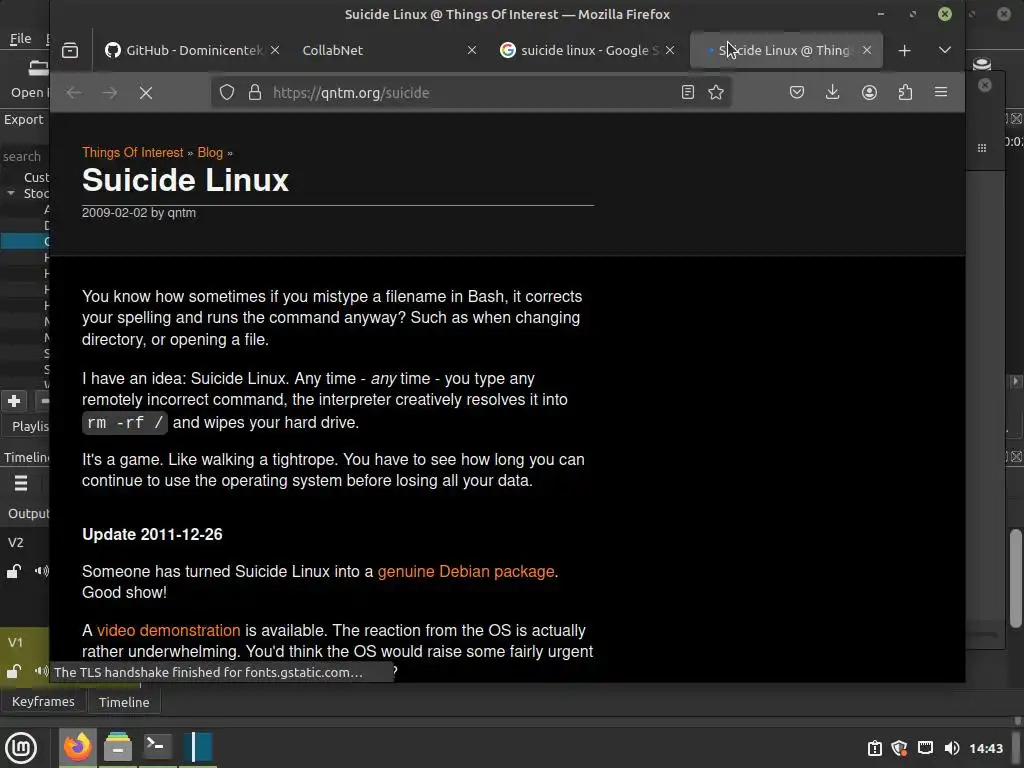View site security padlock info
Screen dimensions: 1024x768
(x=255, y=93)
